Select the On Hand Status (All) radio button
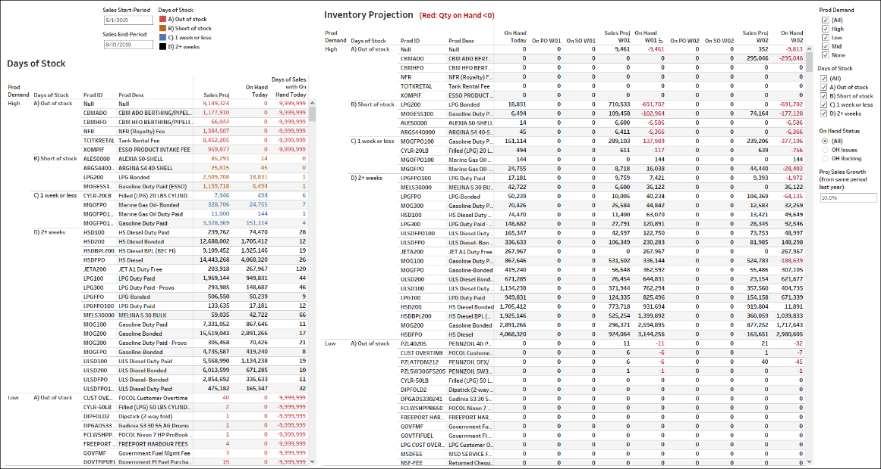881x469 pixels. (x=825, y=140)
